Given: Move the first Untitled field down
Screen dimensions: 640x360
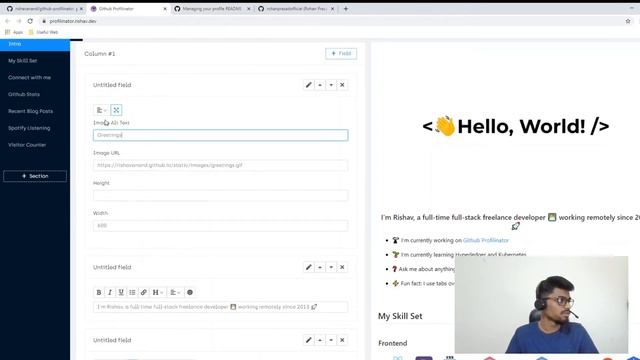Looking at the screenshot, I should [x=331, y=85].
